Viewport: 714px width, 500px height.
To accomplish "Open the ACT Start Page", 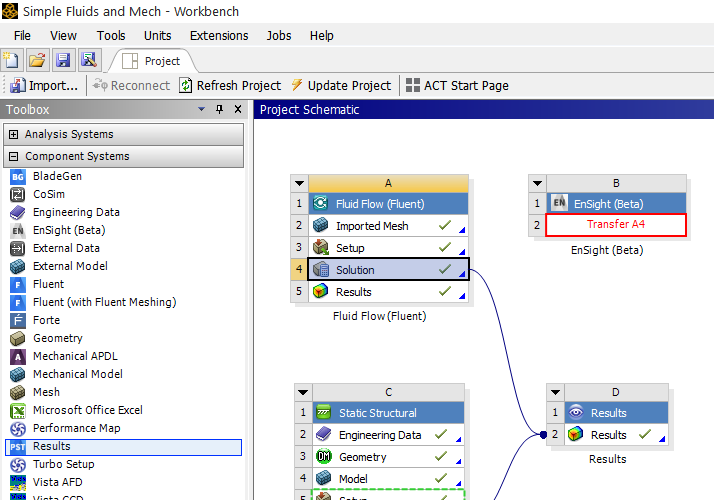I will tap(457, 86).
